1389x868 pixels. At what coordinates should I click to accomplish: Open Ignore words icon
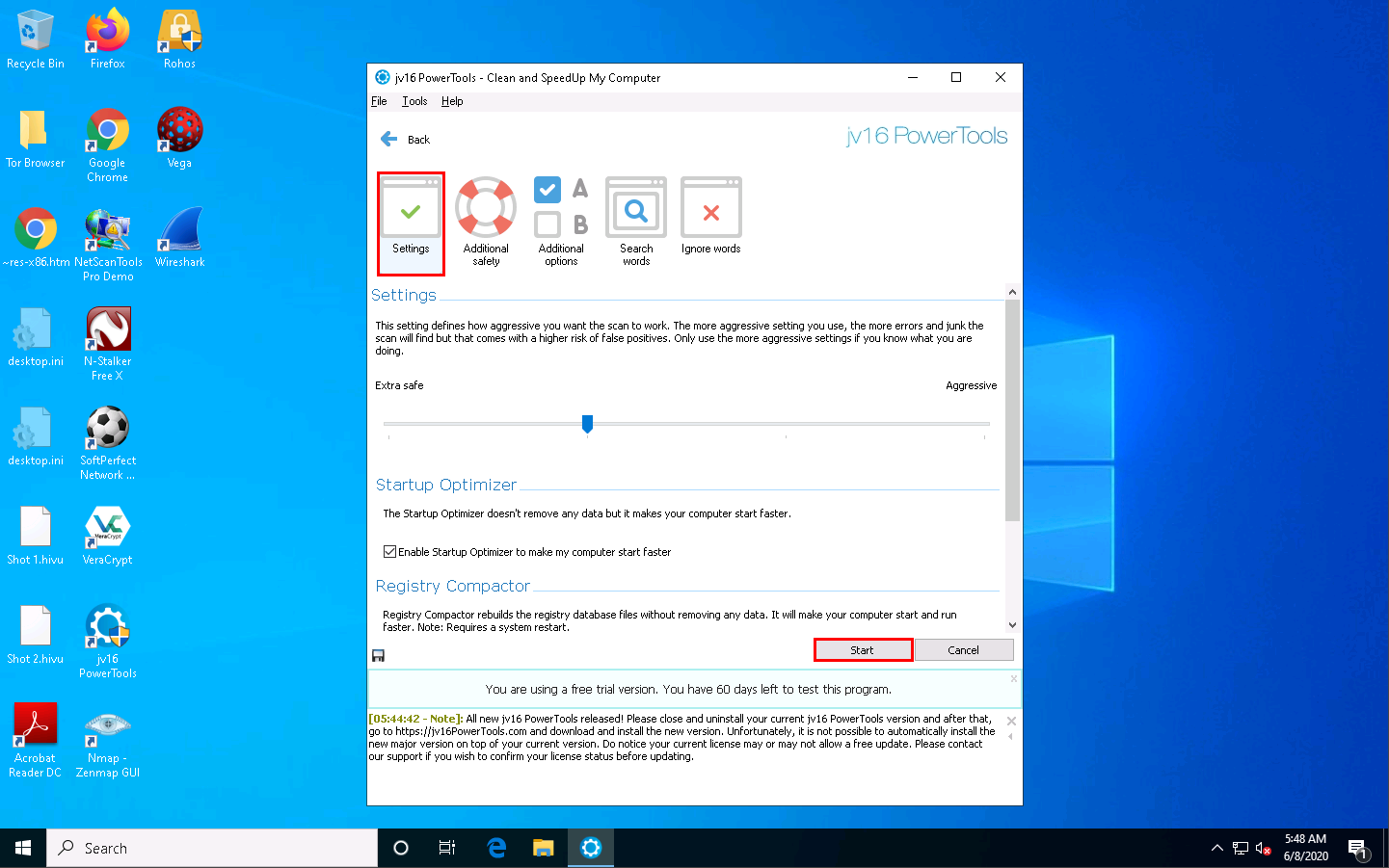point(711,207)
